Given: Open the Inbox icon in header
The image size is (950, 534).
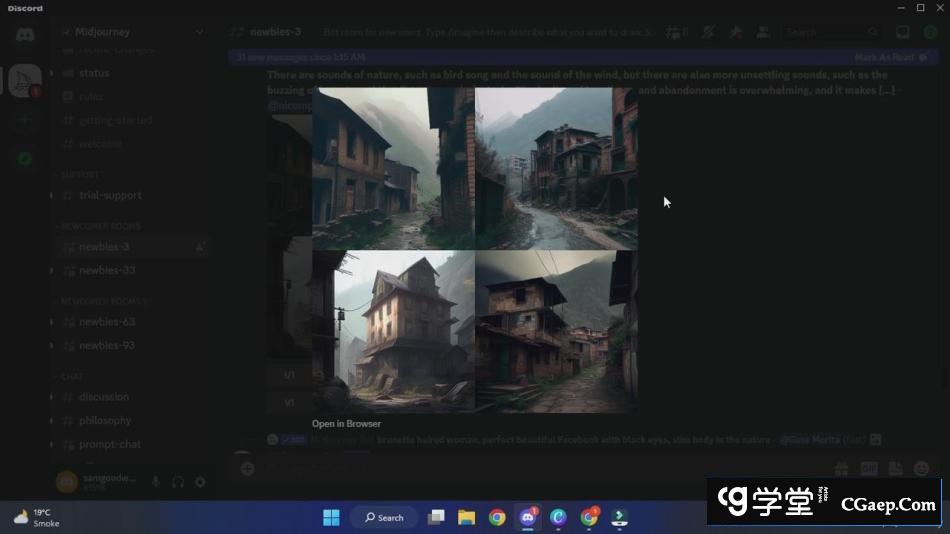Looking at the screenshot, I should (902, 32).
